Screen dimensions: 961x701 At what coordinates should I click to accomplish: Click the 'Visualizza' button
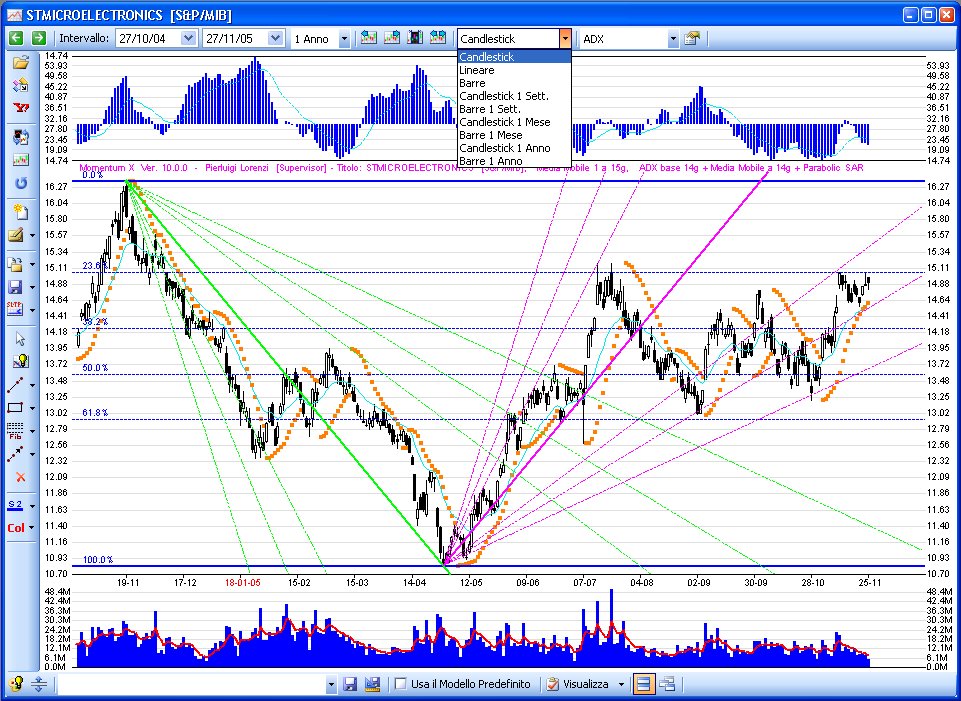579,684
